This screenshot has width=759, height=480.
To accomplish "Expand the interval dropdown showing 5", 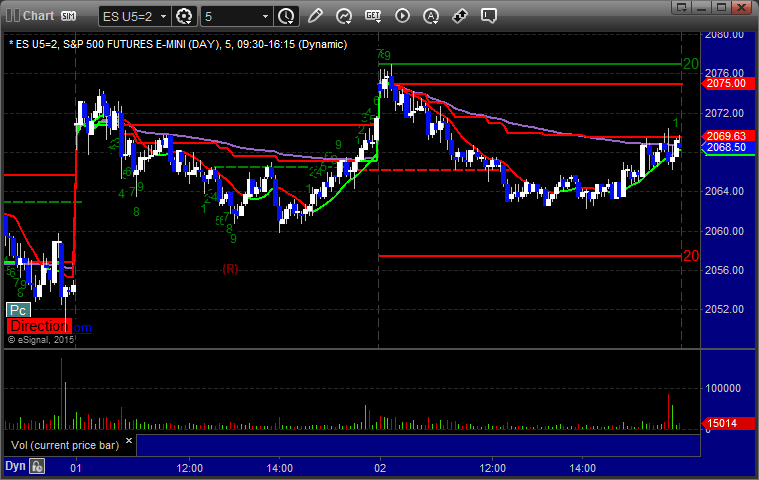I will pyautogui.click(x=237, y=16).
